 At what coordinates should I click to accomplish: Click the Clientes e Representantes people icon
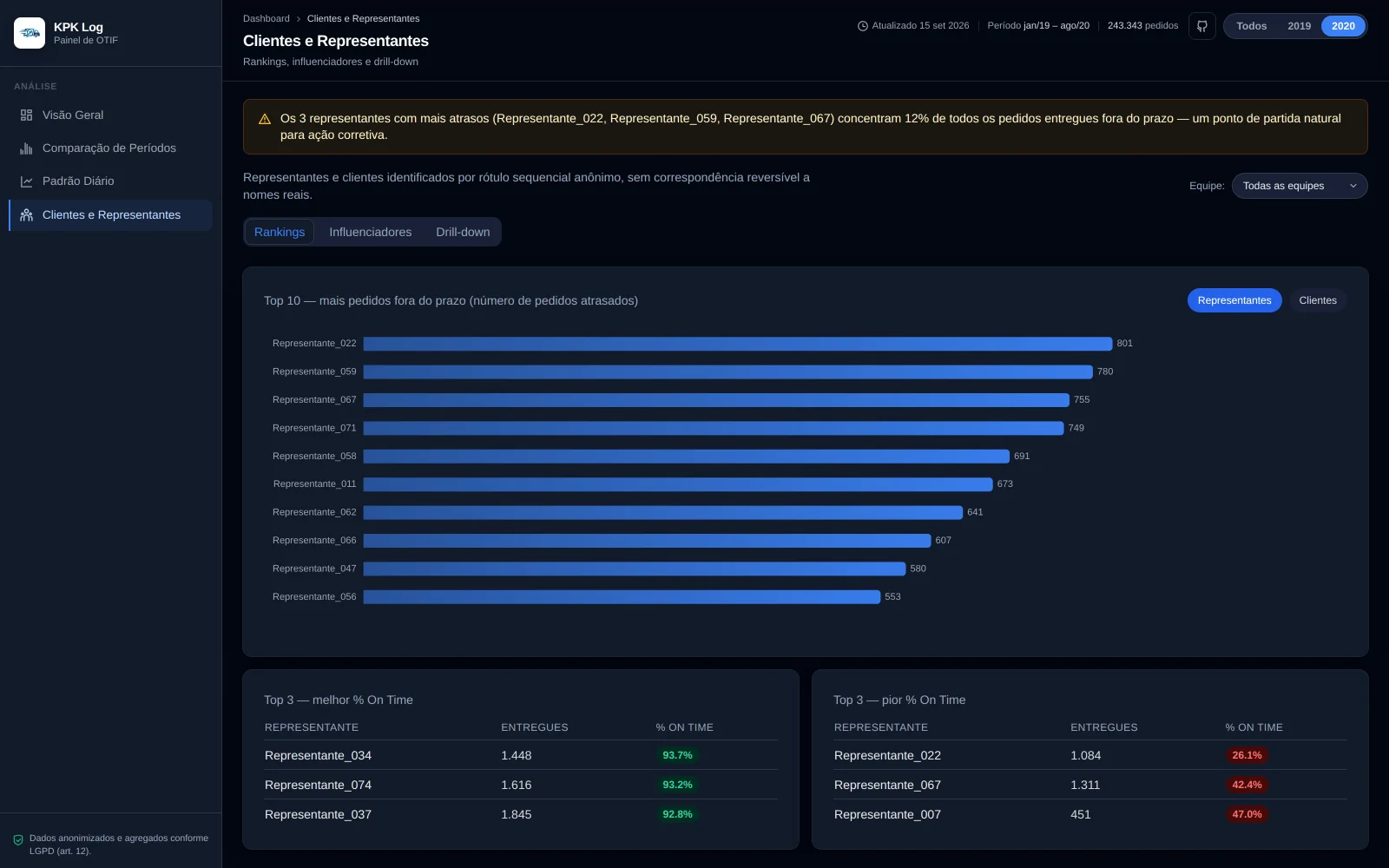pyautogui.click(x=26, y=214)
